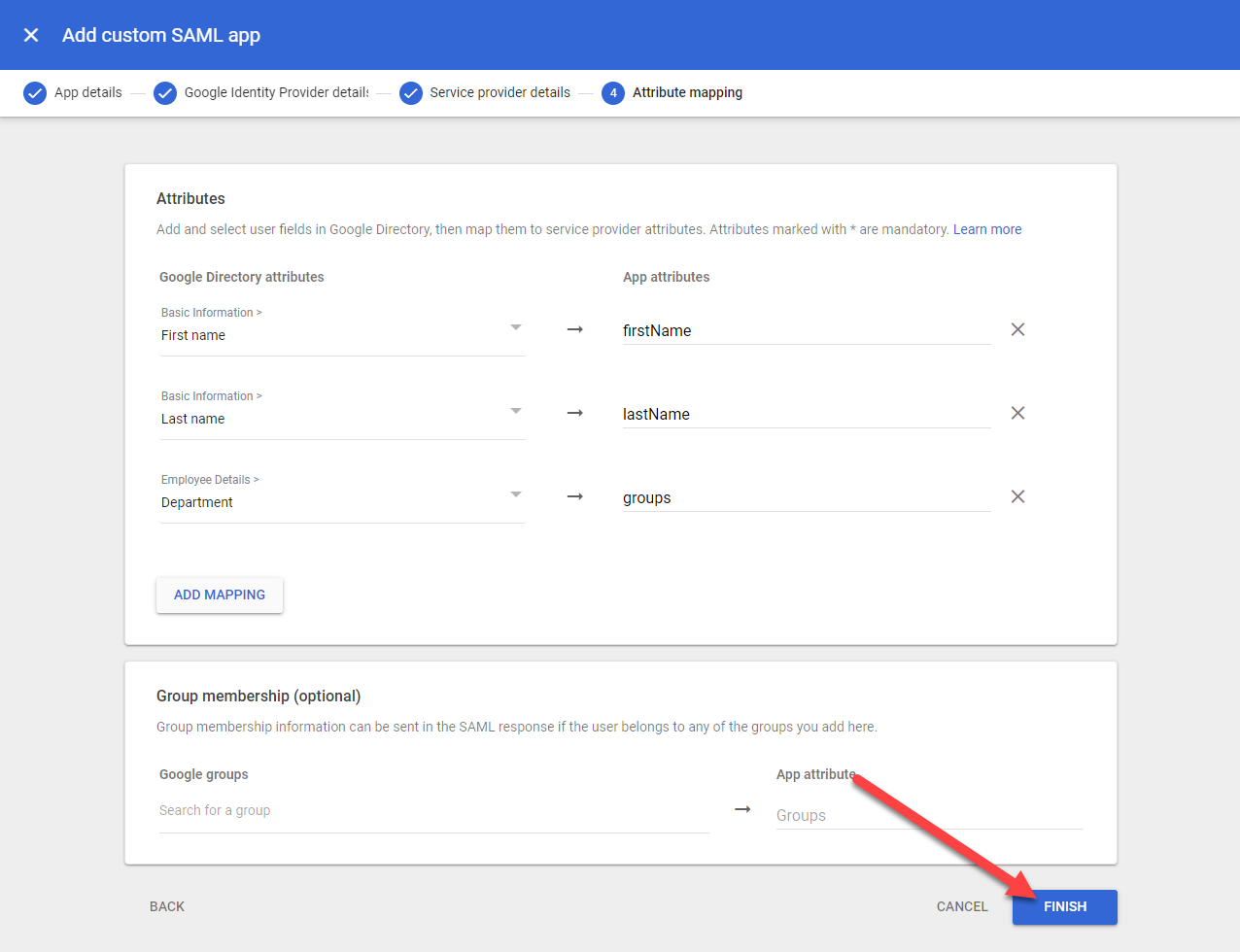Click the App details step checkmark
Viewport: 1240px width, 952px height.
35,93
